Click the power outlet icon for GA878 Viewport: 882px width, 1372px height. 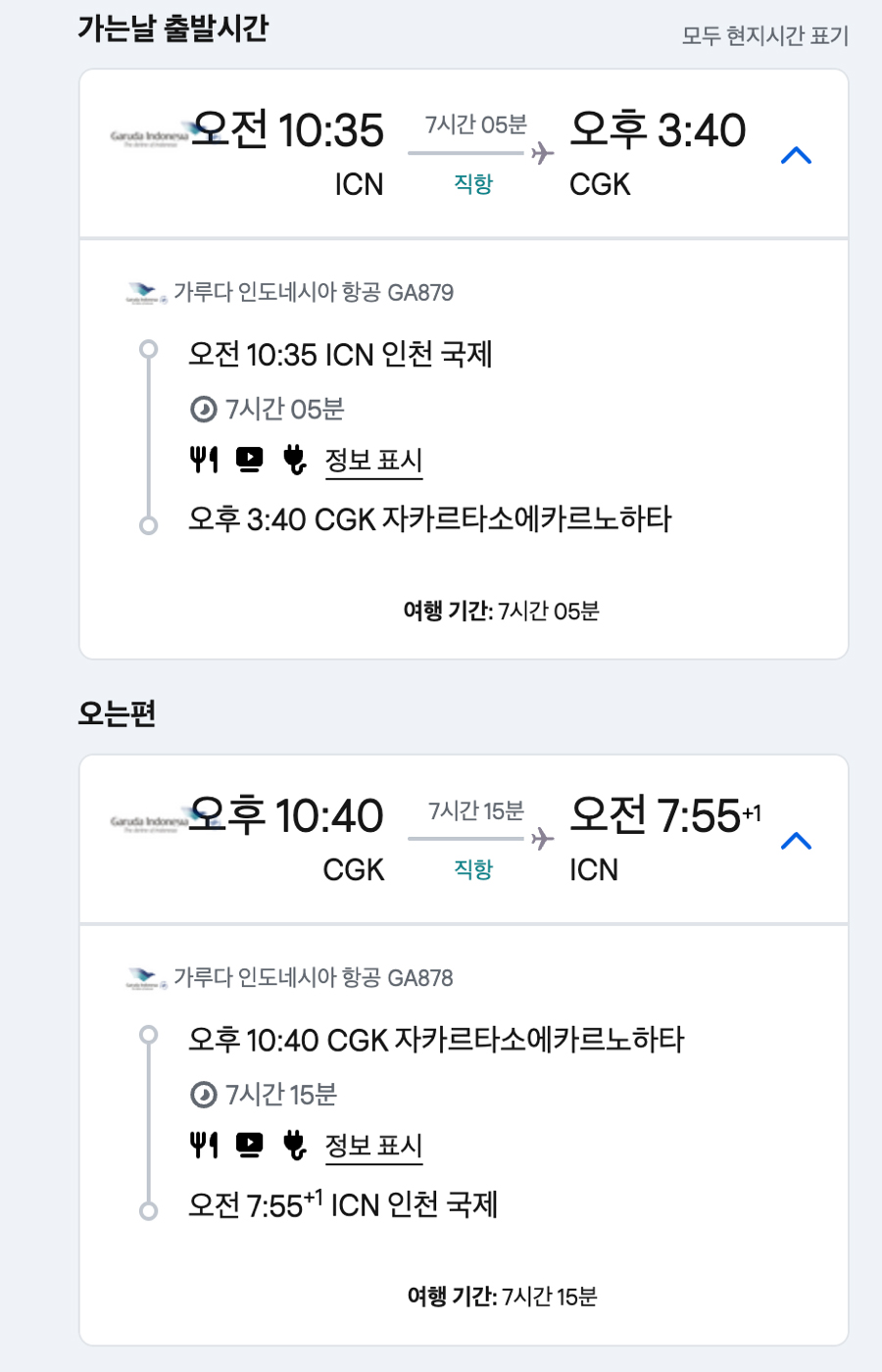click(294, 1144)
